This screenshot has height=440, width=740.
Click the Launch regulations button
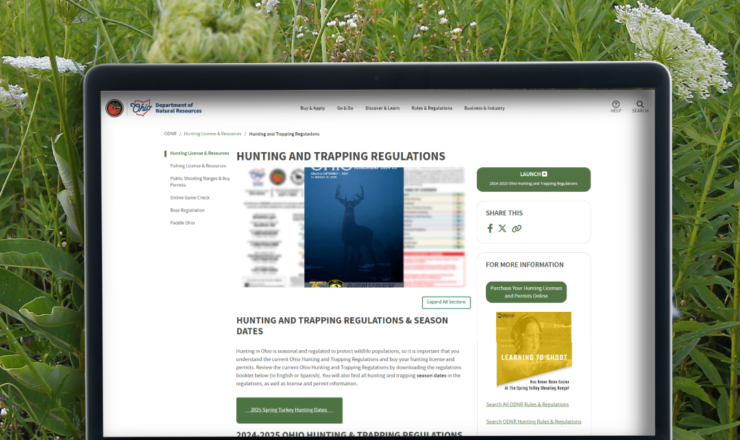coord(533,179)
